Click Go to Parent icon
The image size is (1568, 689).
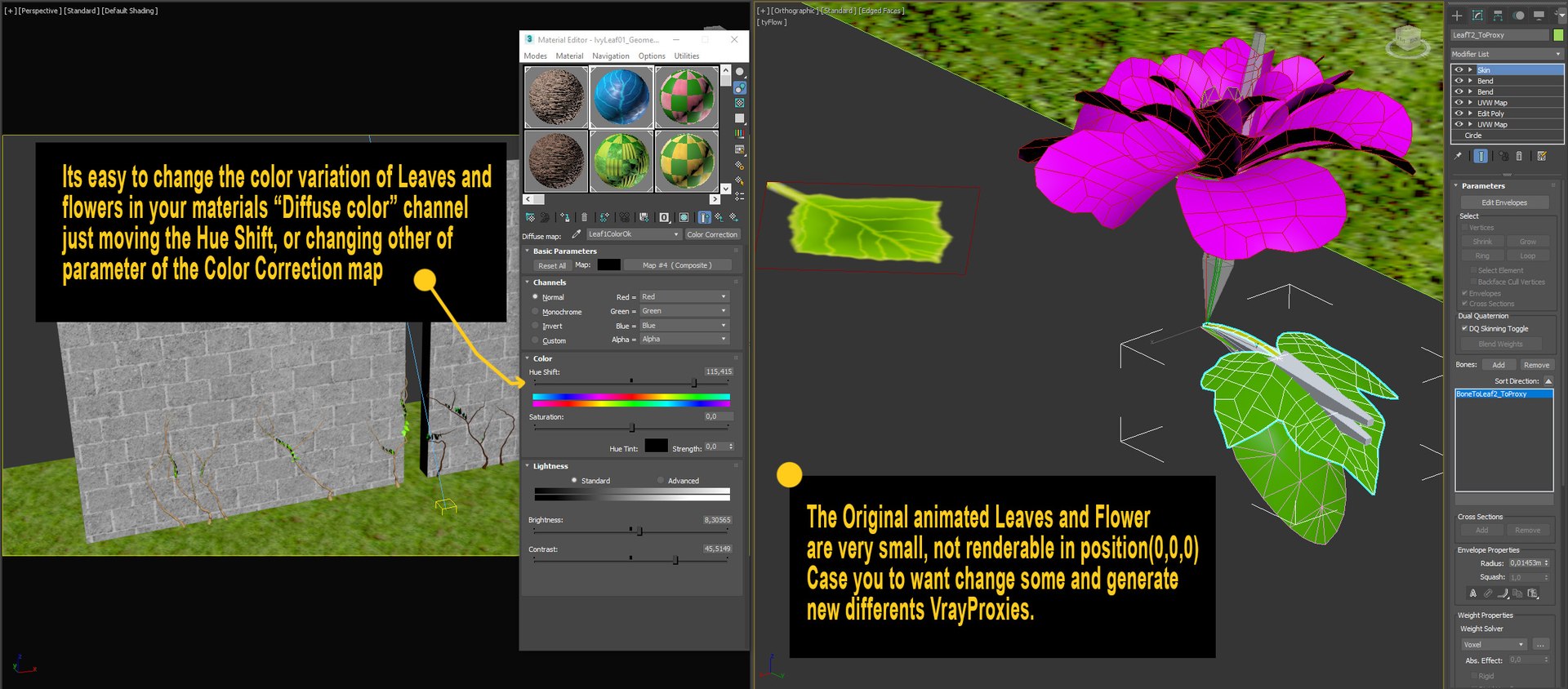click(719, 217)
